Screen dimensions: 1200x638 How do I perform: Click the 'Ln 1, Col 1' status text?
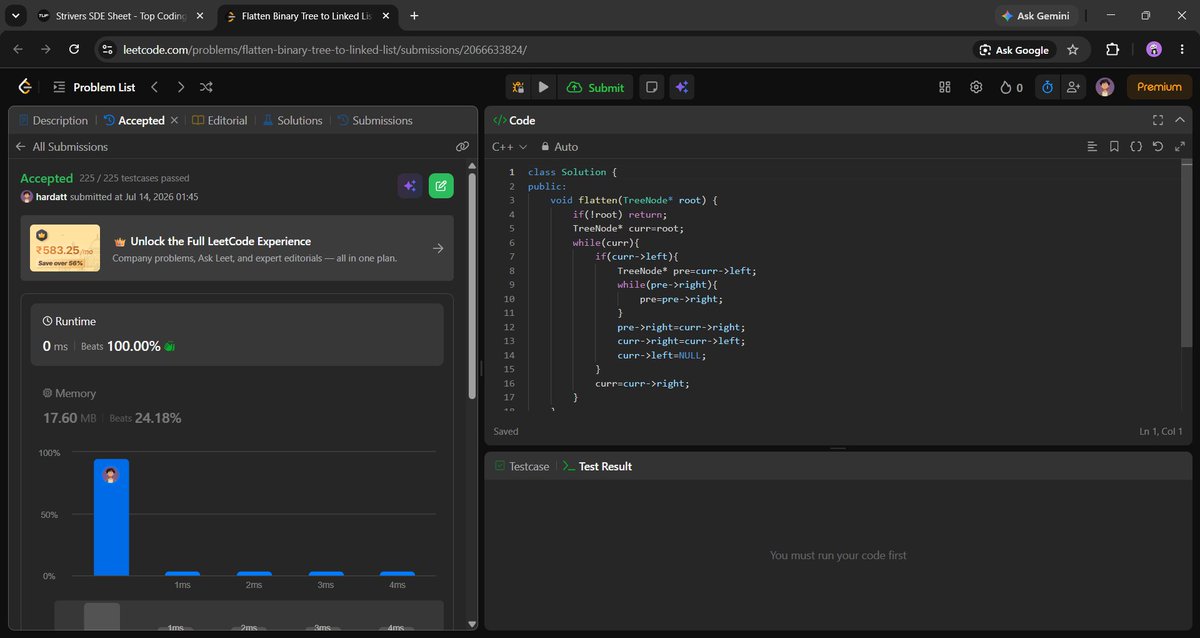pyautogui.click(x=1160, y=431)
